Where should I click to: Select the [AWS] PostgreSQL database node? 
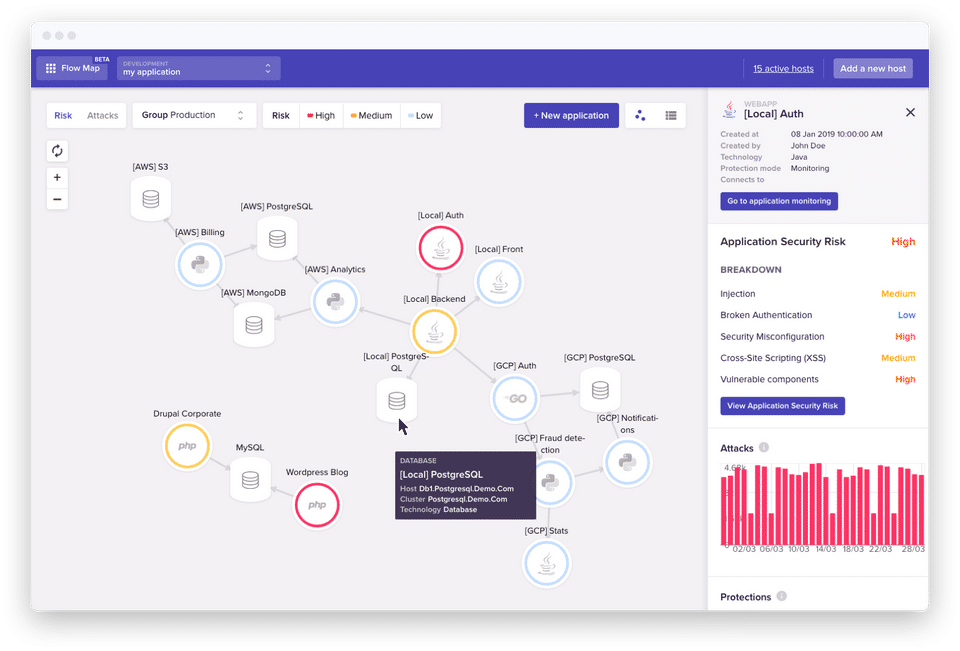click(x=277, y=239)
